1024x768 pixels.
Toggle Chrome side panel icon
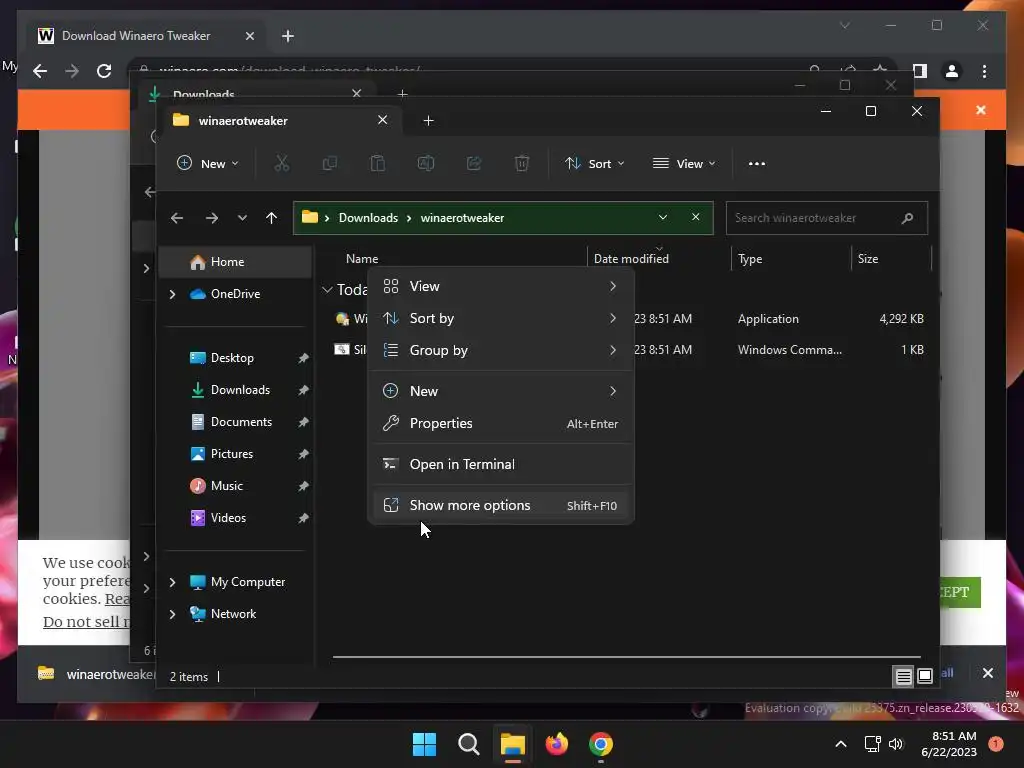click(920, 71)
